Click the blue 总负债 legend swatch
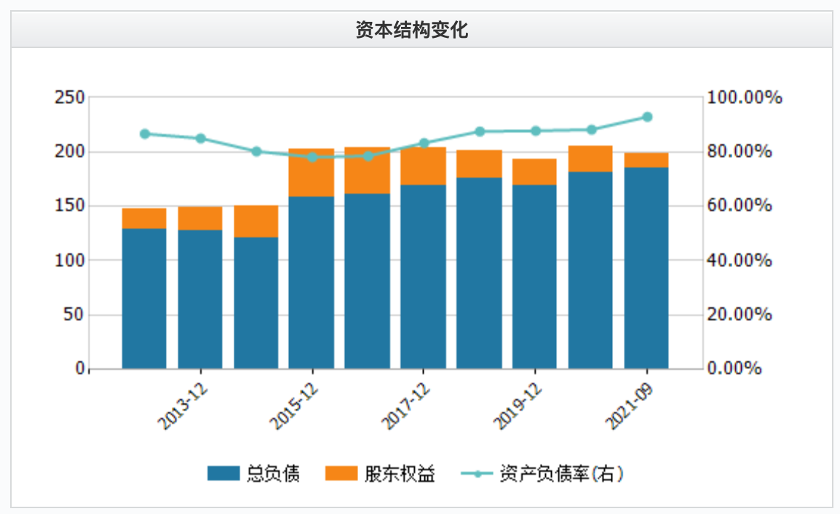 pyautogui.click(x=223, y=473)
